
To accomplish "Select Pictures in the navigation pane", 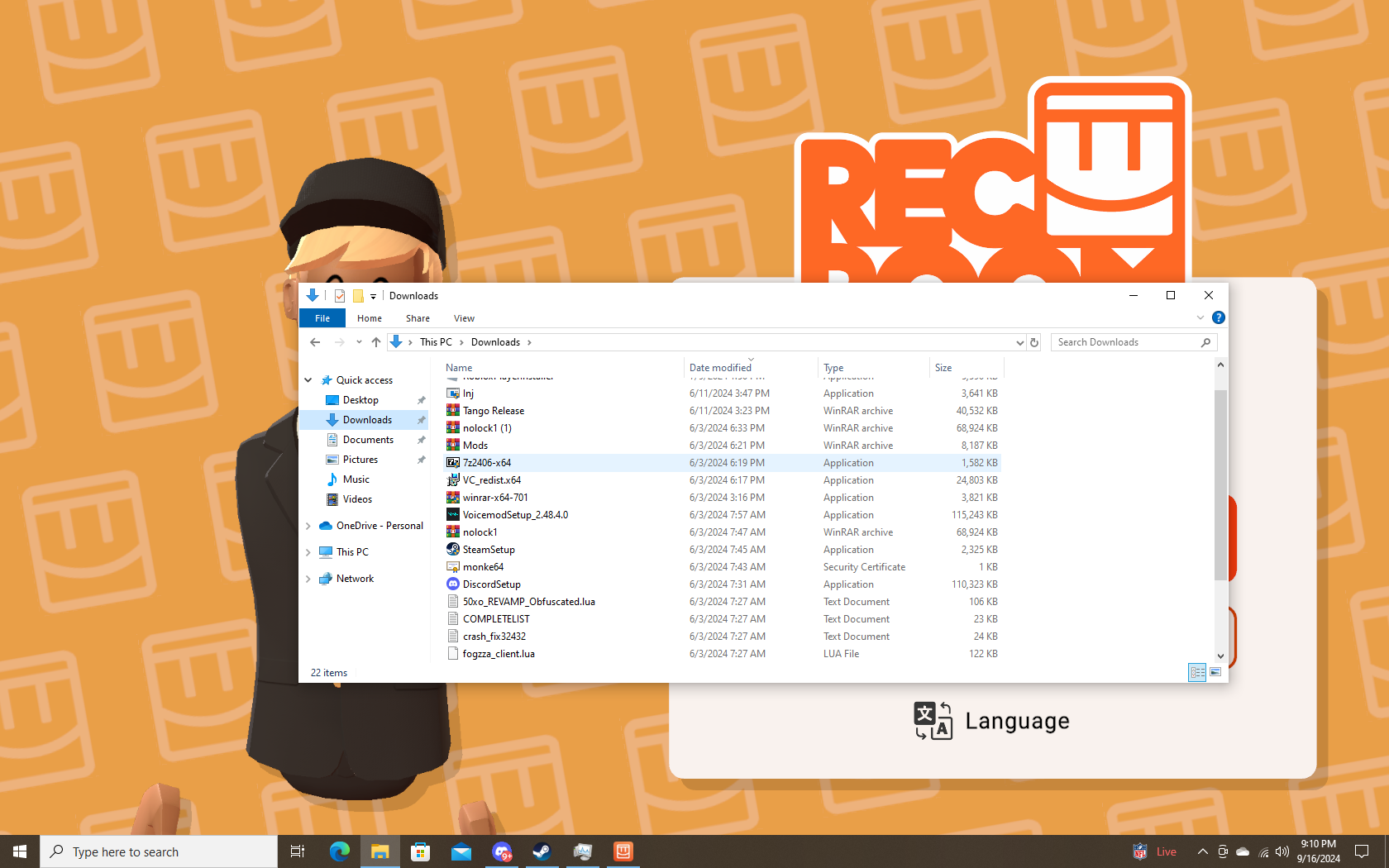I will pyautogui.click(x=360, y=460).
